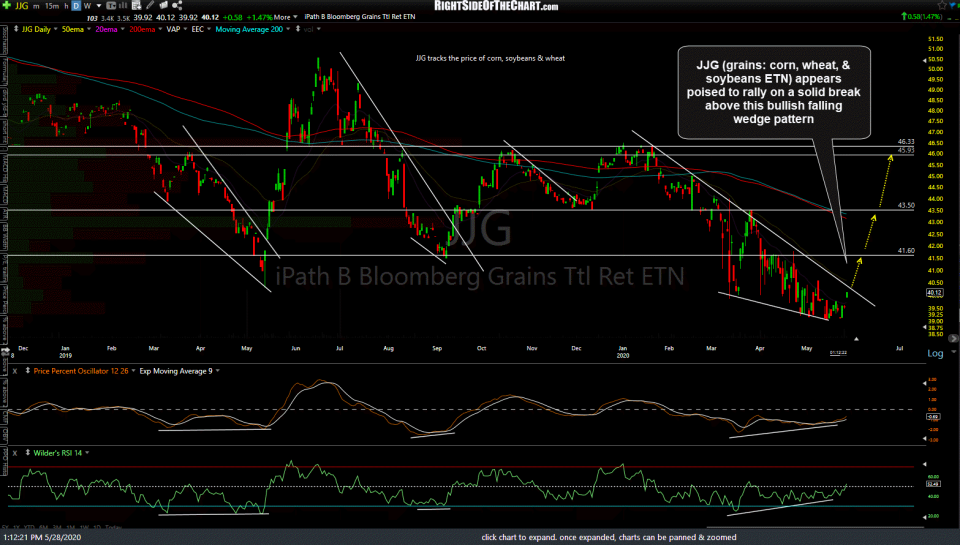960x545 pixels.
Task: Open the vol dropdown arrow
Action: (x=318, y=29)
